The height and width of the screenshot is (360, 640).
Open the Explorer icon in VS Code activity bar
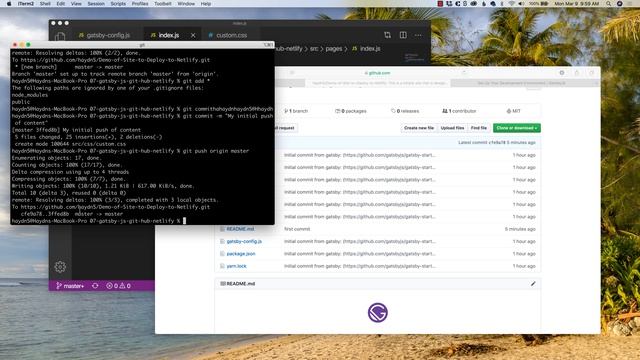[x=60, y=37]
